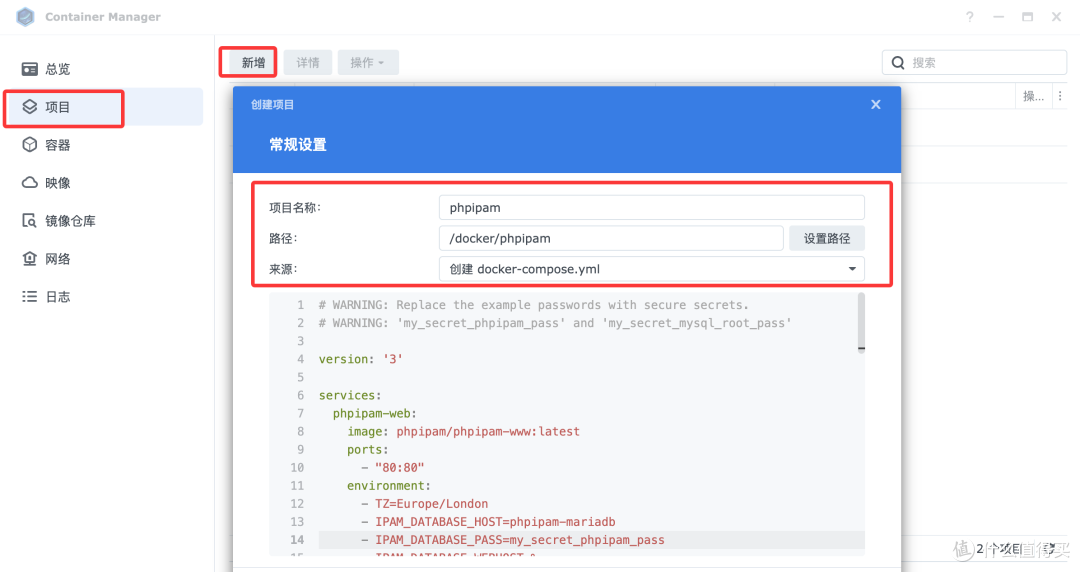Click the 常规设置 heading text
This screenshot has width=1080, height=572.
click(x=298, y=145)
